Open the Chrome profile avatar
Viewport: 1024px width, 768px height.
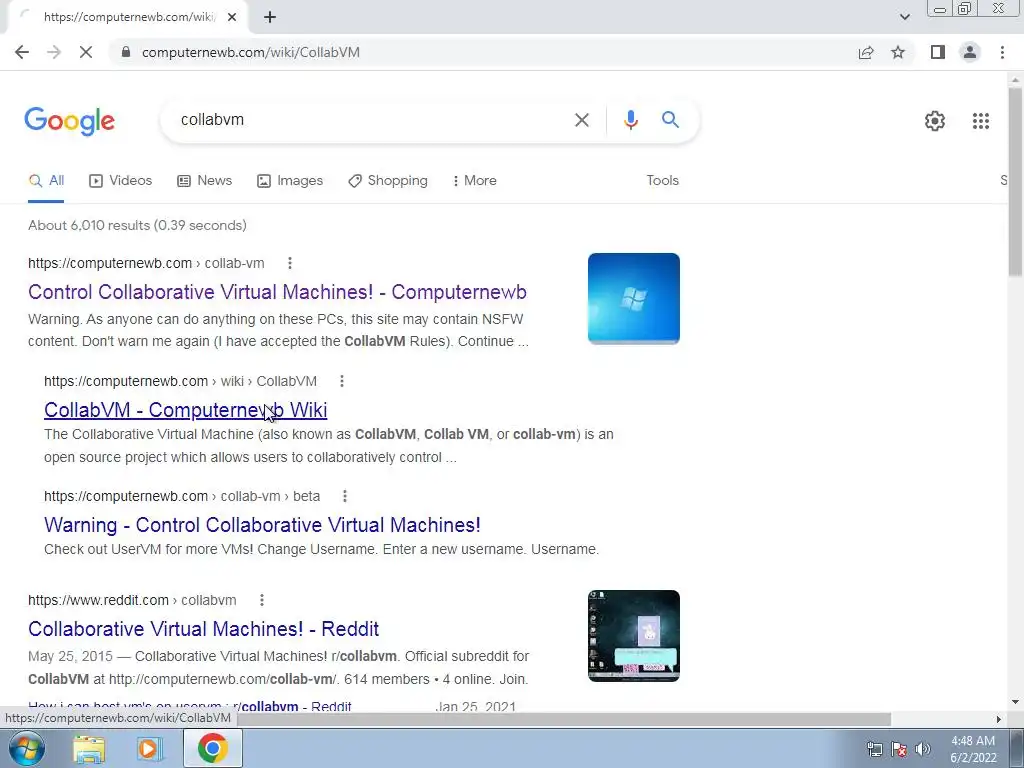pos(970,52)
